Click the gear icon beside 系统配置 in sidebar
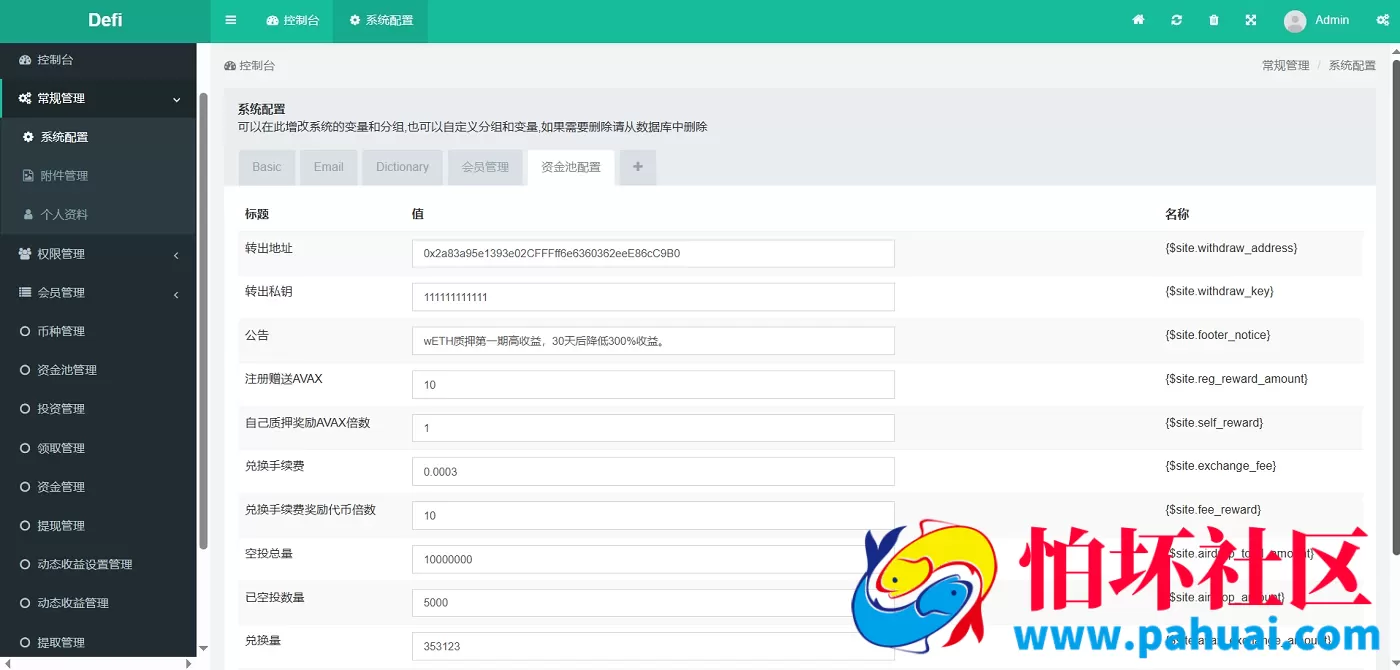Screen dimensions: 1400x670 [x=28, y=137]
